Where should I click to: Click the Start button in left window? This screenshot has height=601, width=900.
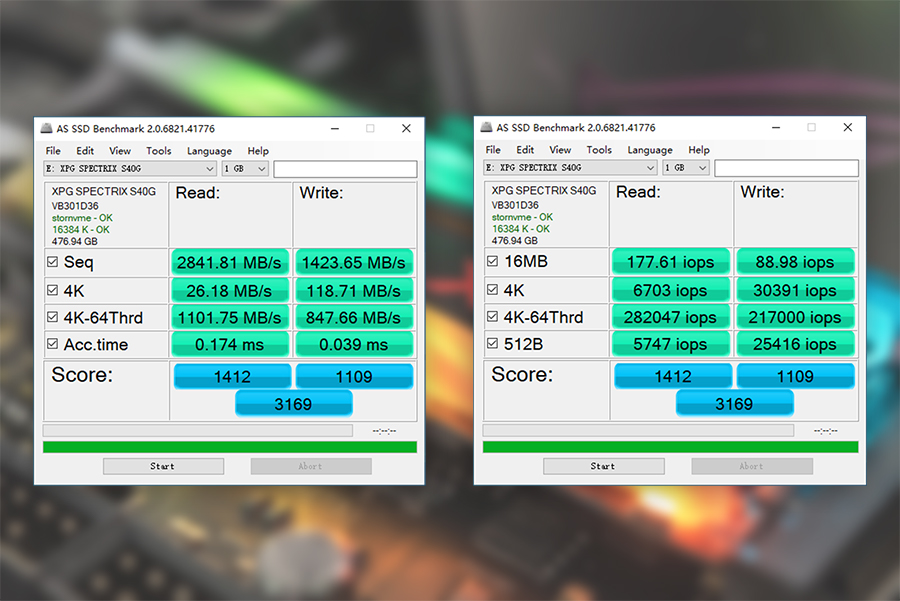click(163, 466)
